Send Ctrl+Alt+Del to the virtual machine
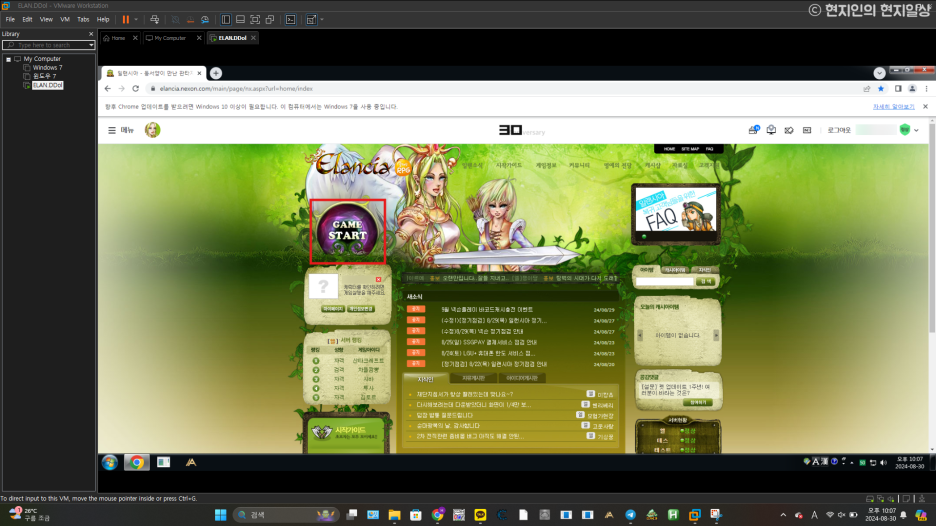The width and height of the screenshot is (936, 526). [x=155, y=20]
